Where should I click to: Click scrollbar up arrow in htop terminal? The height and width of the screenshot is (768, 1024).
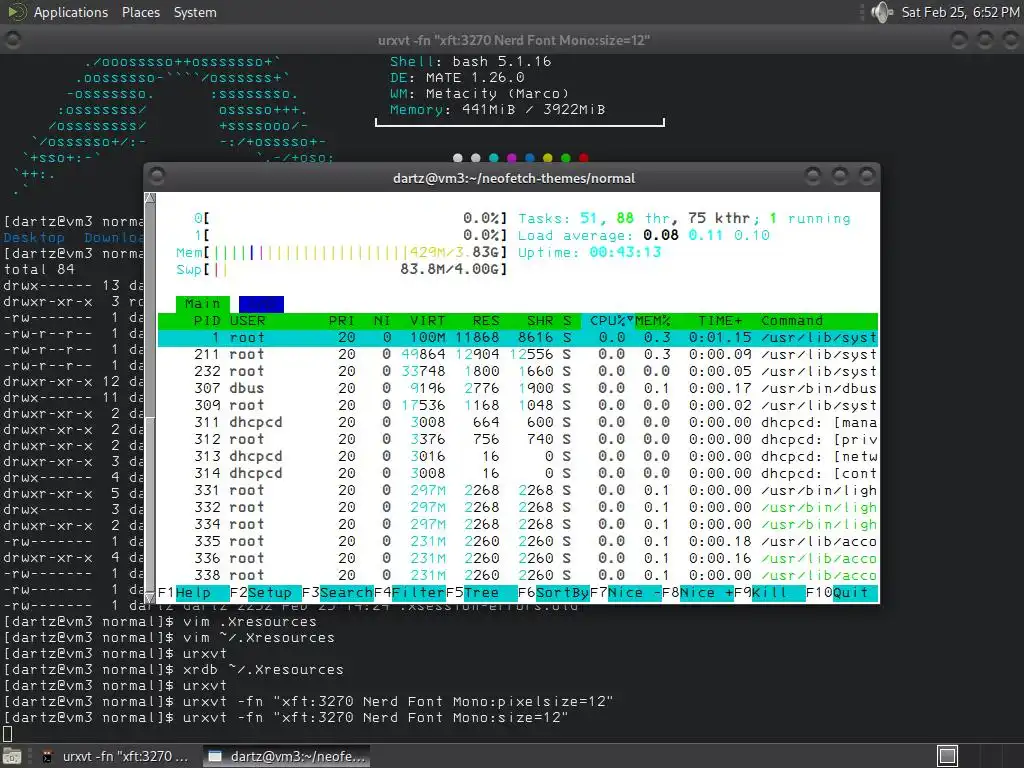[150, 198]
